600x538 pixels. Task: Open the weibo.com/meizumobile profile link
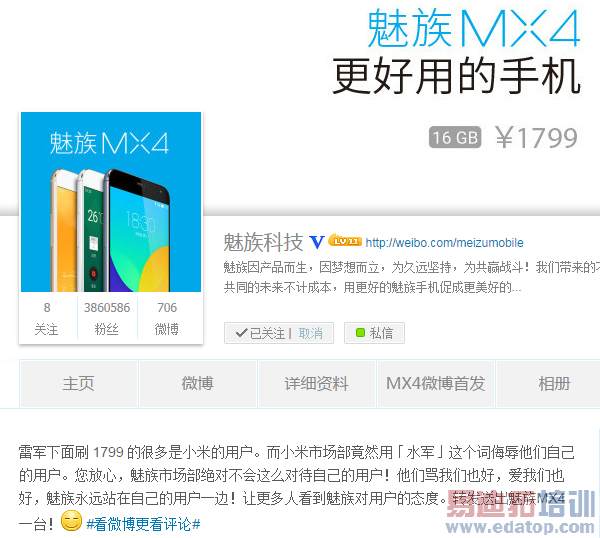point(444,243)
